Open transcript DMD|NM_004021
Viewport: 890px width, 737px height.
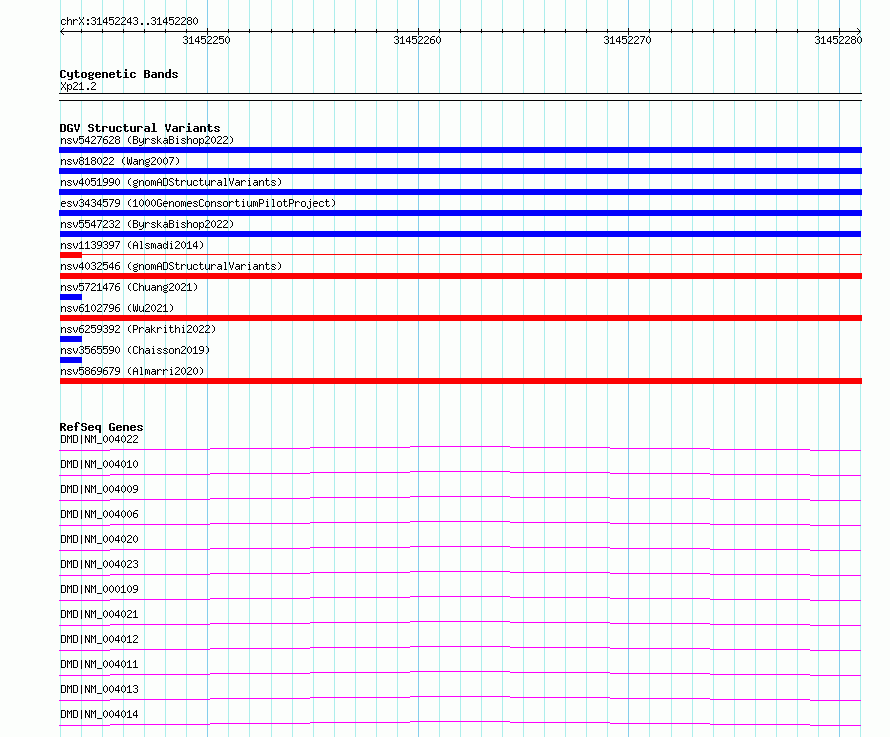pyautogui.click(x=99, y=614)
